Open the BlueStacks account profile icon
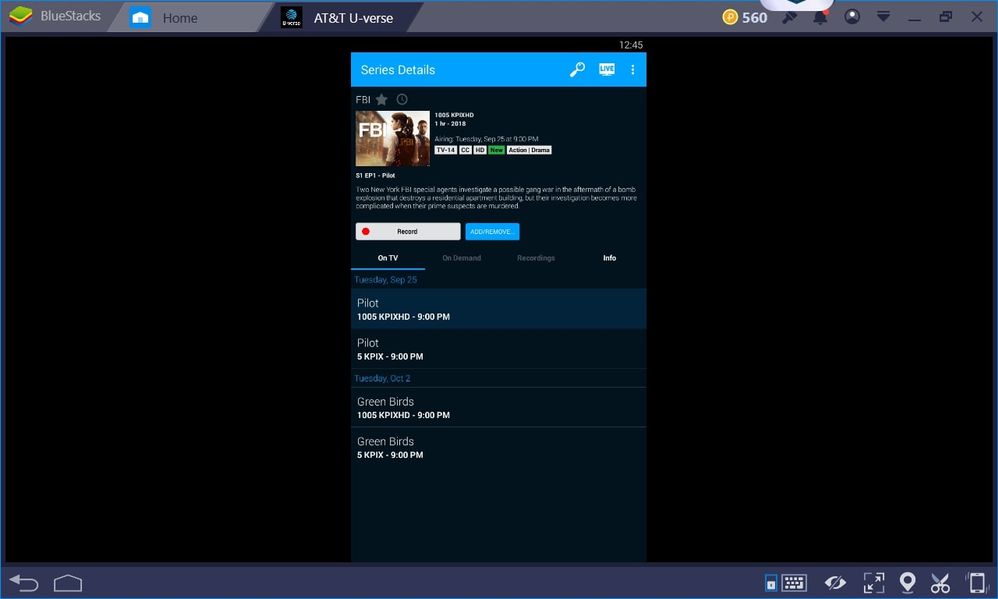This screenshot has height=599, width=998. click(852, 17)
